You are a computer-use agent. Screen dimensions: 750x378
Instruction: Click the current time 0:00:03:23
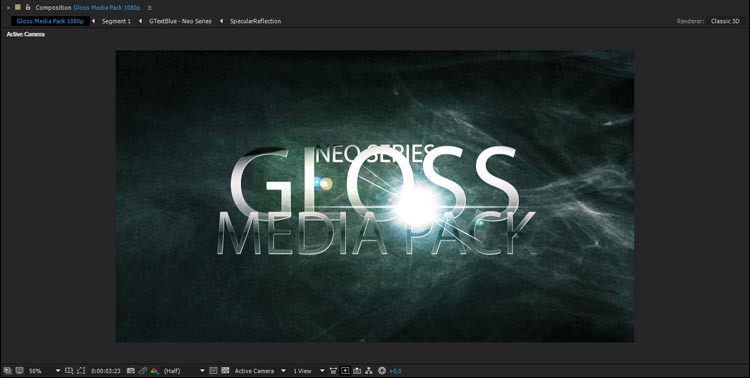[x=106, y=371]
